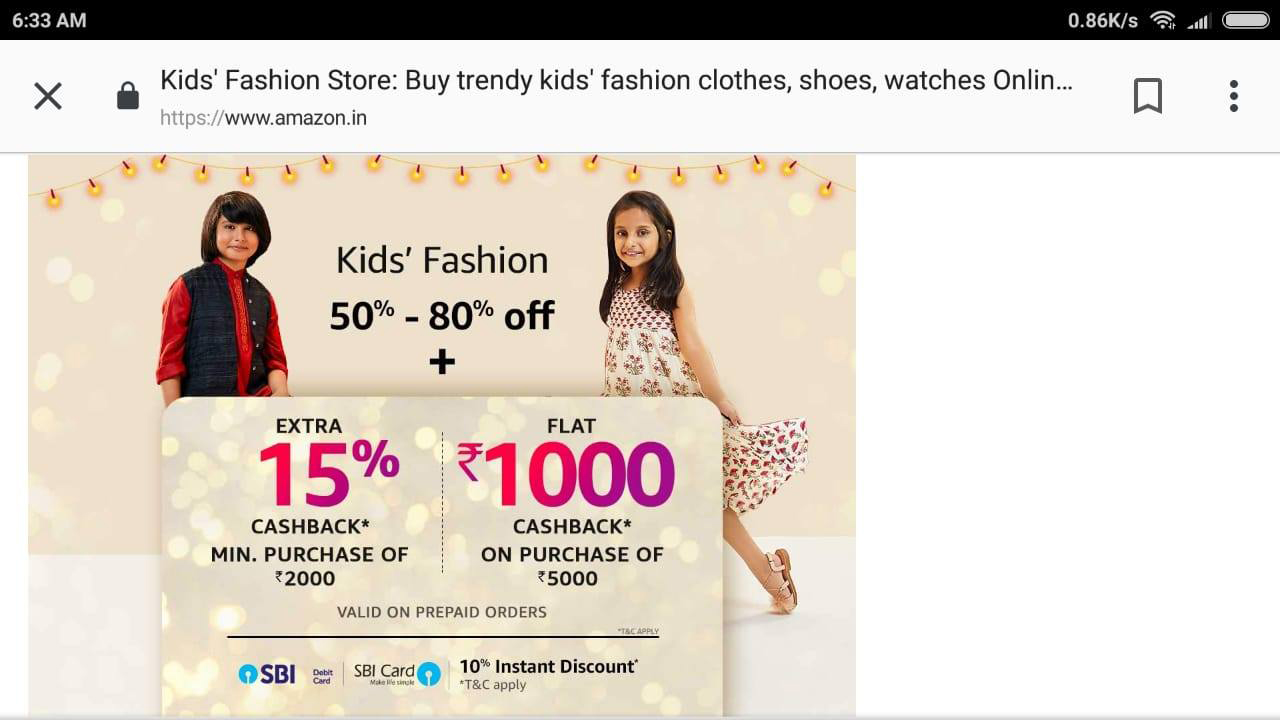Viewport: 1280px width, 720px height.
Task: Tap the page title text
Action: (617, 80)
